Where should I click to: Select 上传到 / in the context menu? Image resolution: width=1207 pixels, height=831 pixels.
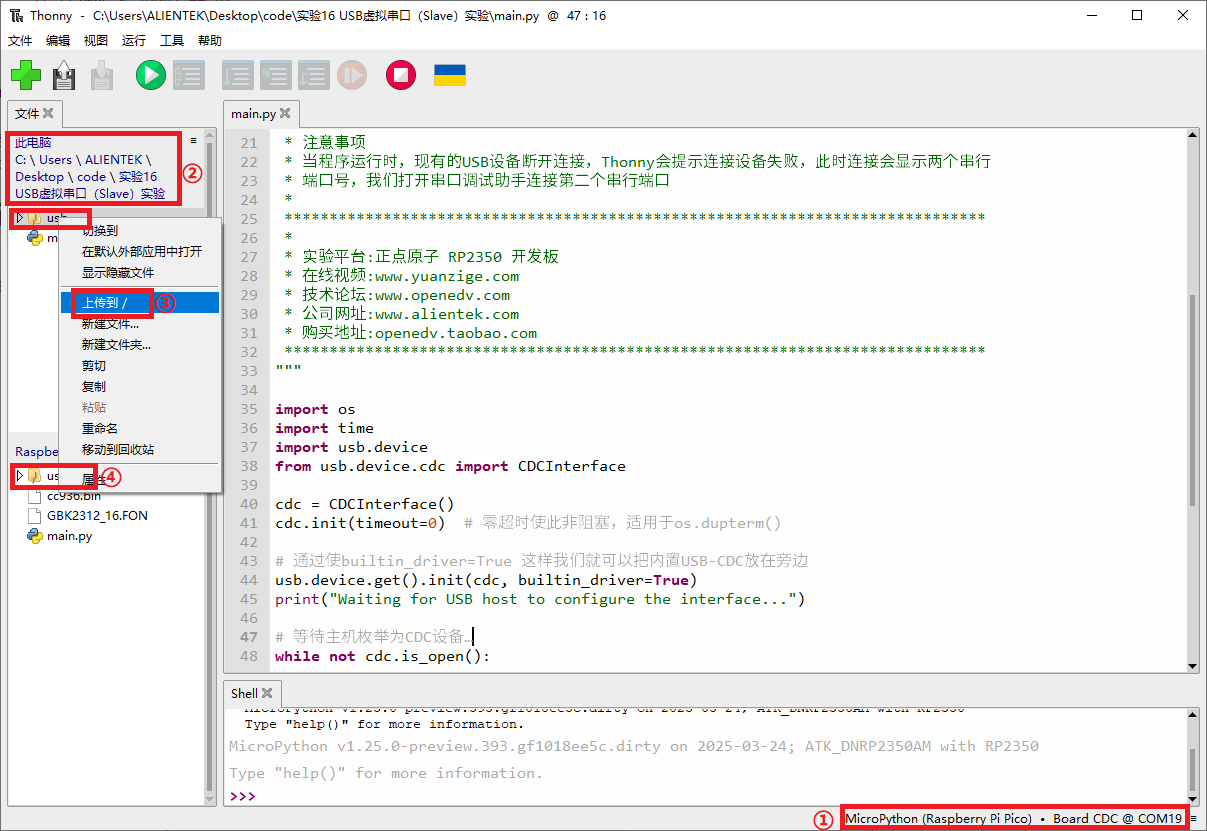point(140,302)
